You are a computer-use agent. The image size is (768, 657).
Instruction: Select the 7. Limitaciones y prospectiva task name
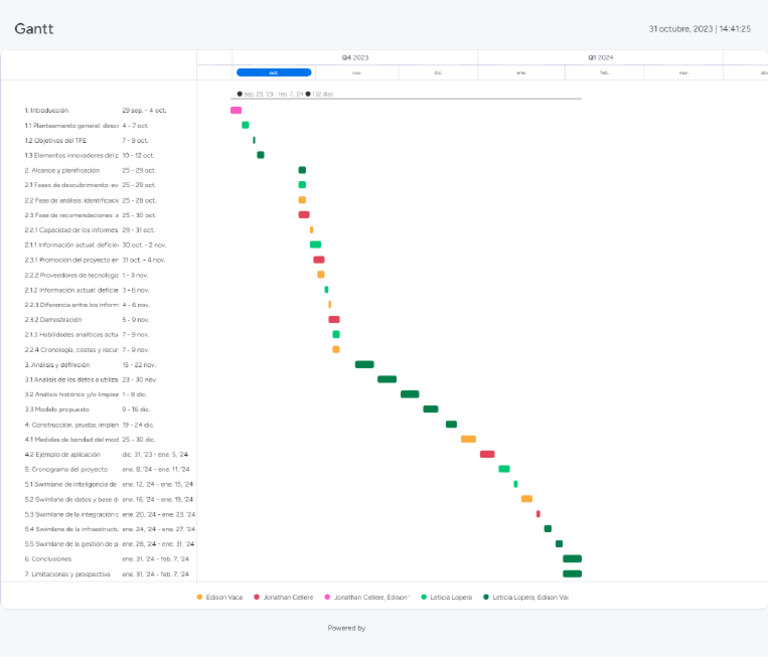click(x=68, y=574)
